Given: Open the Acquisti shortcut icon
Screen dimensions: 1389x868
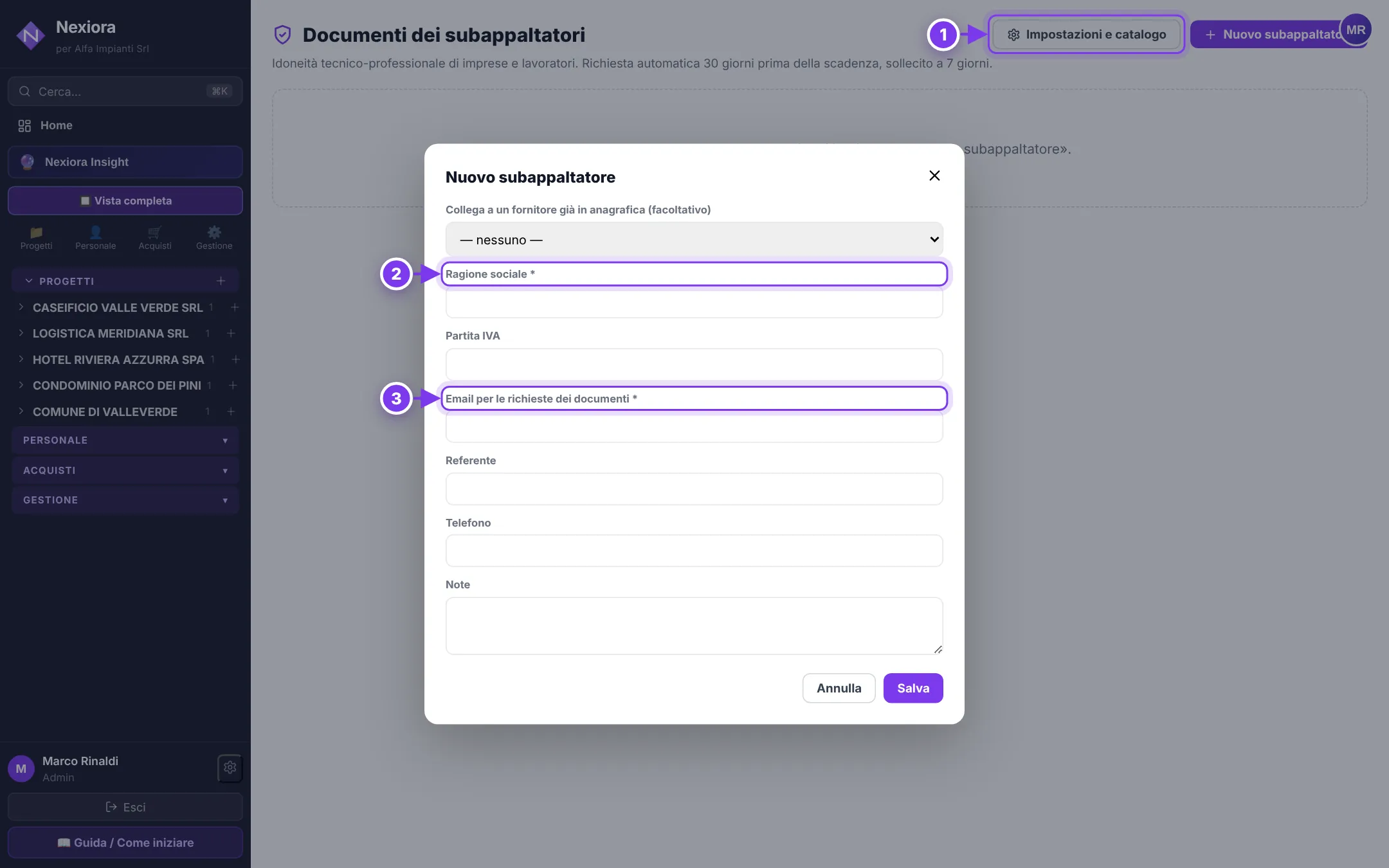Looking at the screenshot, I should click(155, 238).
